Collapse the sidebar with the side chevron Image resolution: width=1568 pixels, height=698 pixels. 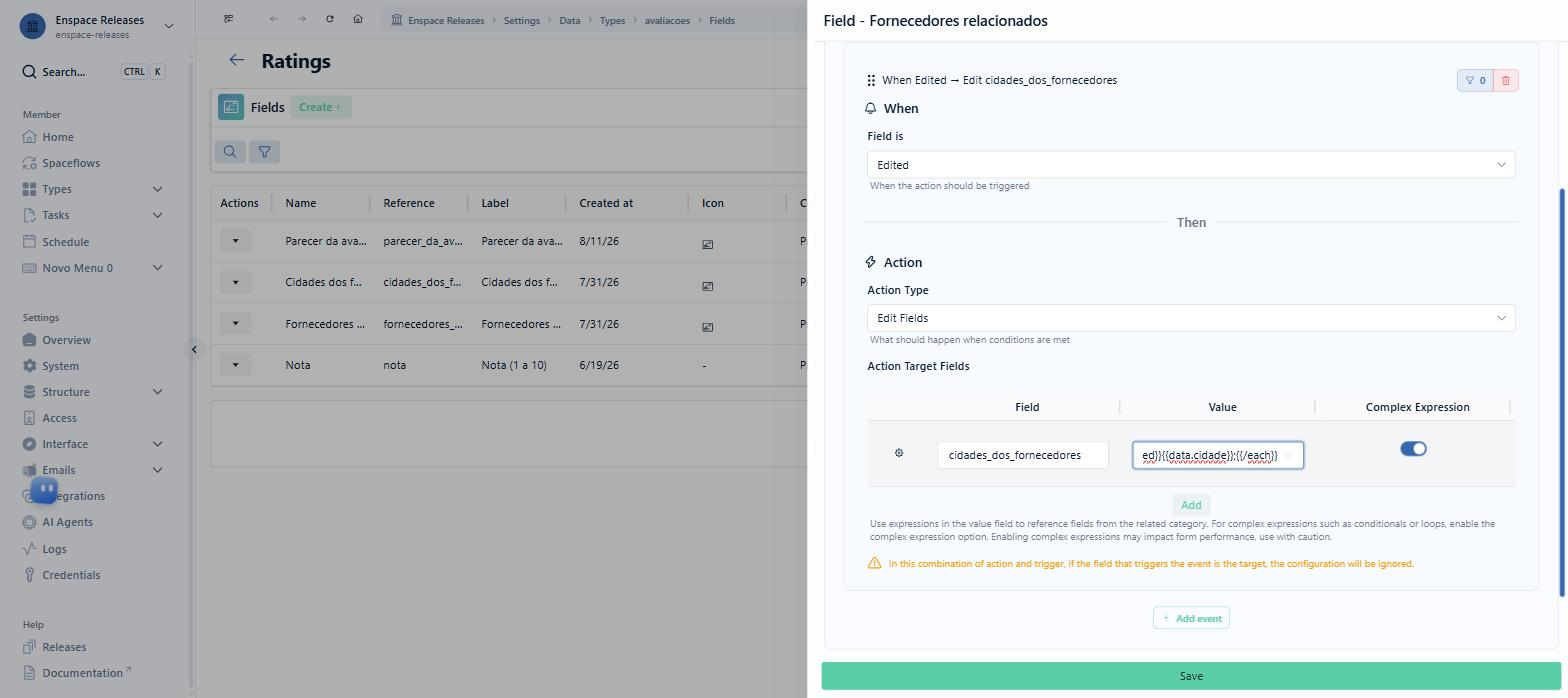194,349
